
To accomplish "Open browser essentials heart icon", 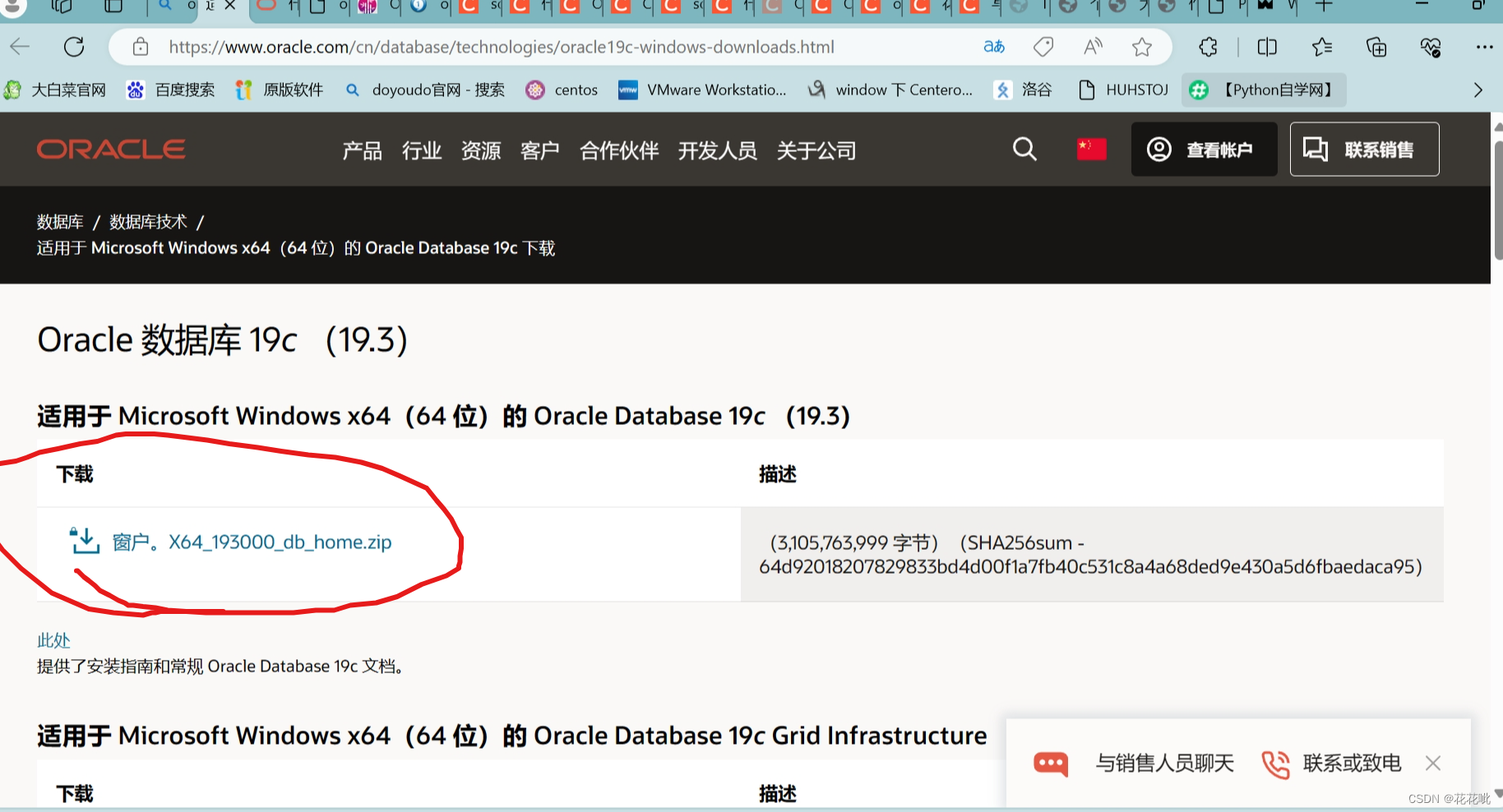I will [1431, 47].
